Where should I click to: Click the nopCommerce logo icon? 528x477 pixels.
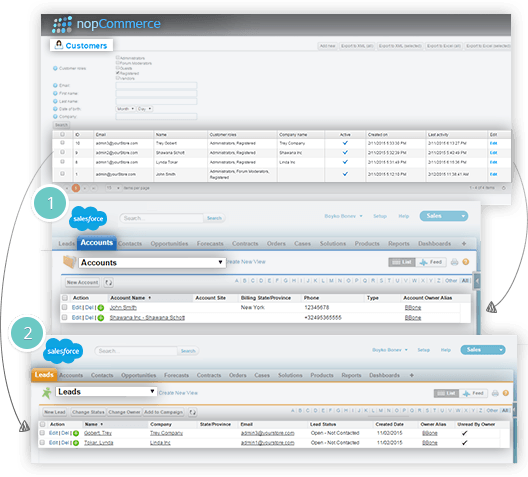click(62, 25)
